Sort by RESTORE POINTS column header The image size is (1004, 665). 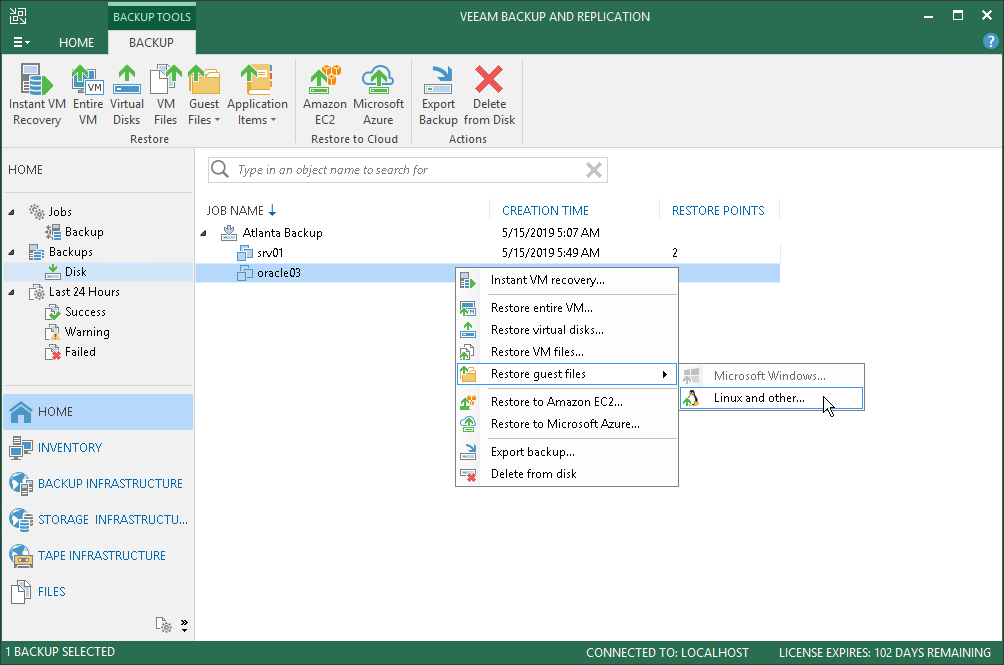coord(718,211)
